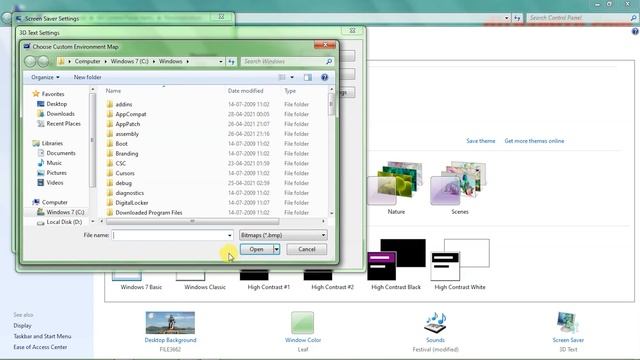Screen dimensions: 640x360
Task: Click the Cancel button
Action: click(307, 249)
